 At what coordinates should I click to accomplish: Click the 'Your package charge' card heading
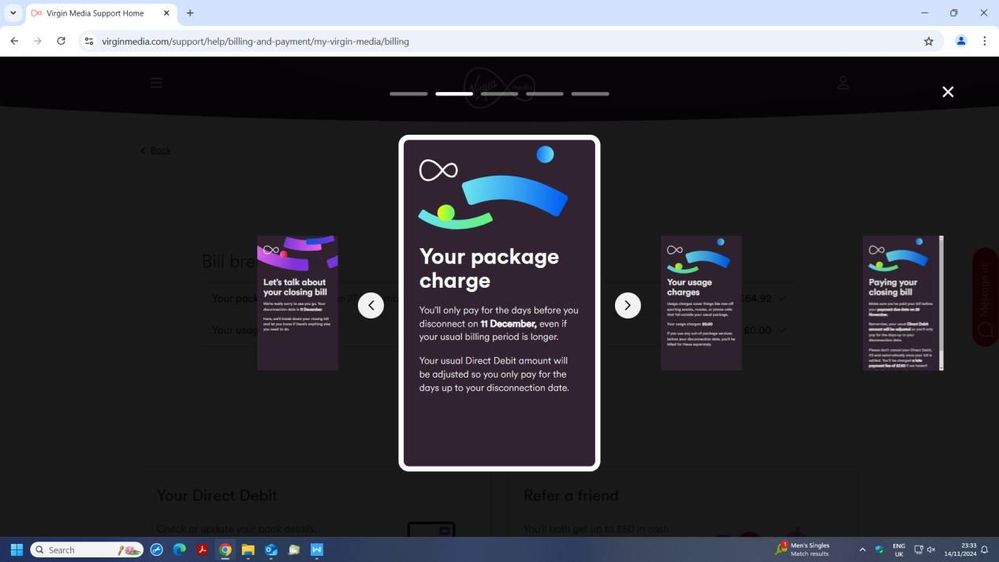[489, 268]
